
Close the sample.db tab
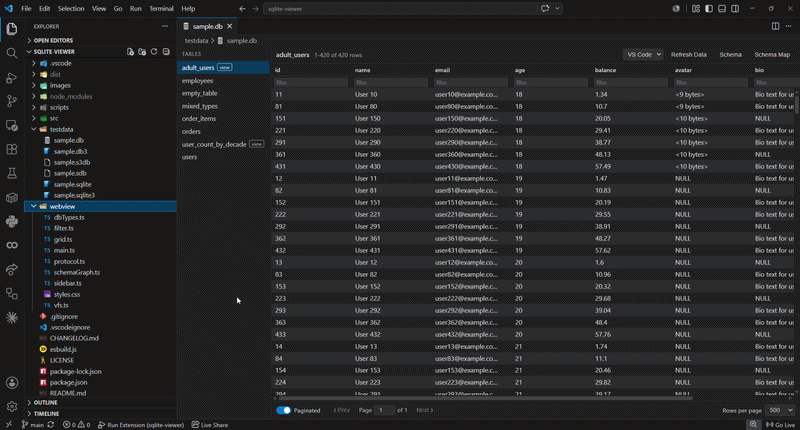tap(230, 27)
